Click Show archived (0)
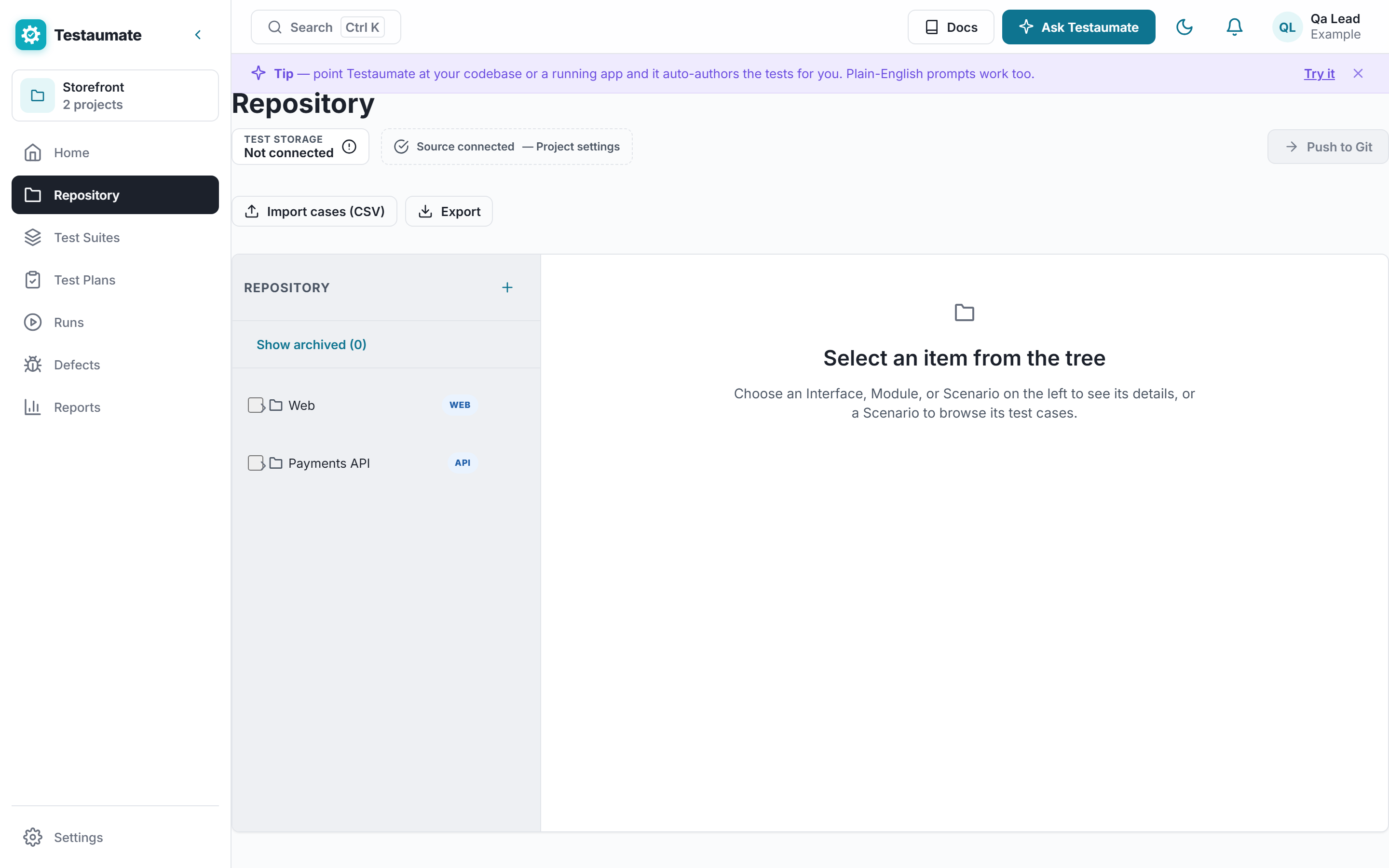 tap(312, 344)
